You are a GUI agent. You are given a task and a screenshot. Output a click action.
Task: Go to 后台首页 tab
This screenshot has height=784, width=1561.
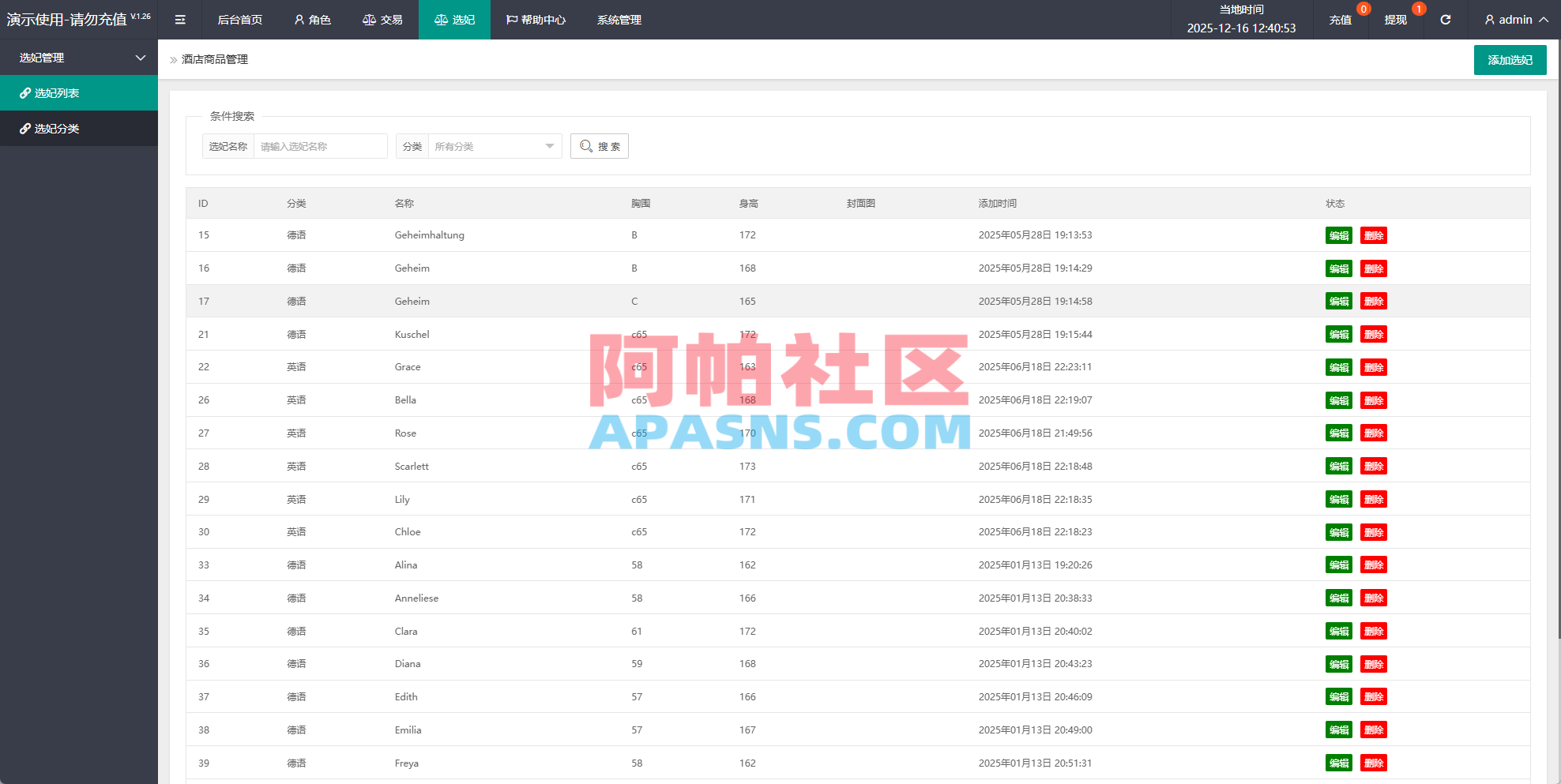[240, 20]
